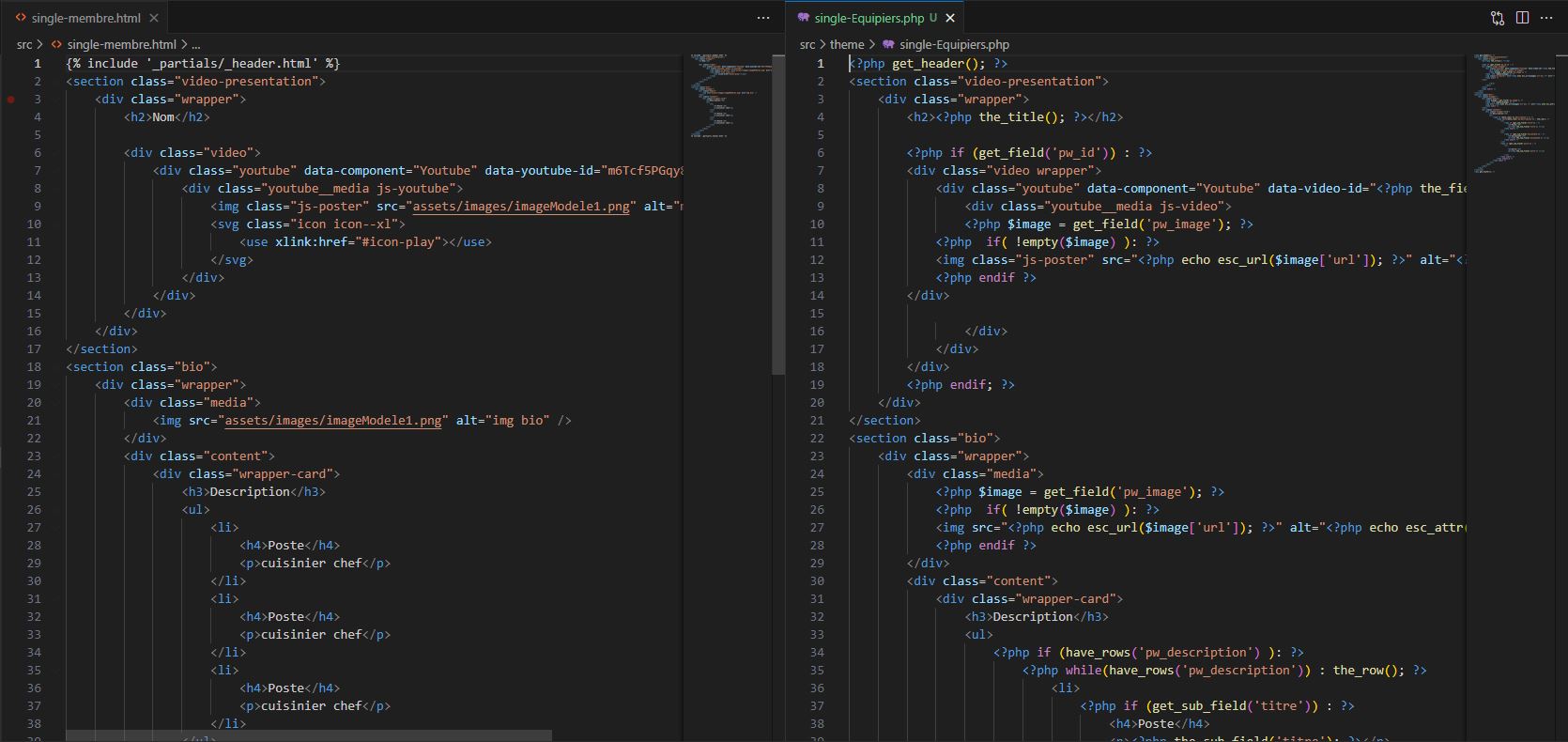Image resolution: width=1568 pixels, height=742 pixels.
Task: Remove breakpoint dot on line 3 of single-membre.html
Action: (x=11, y=99)
